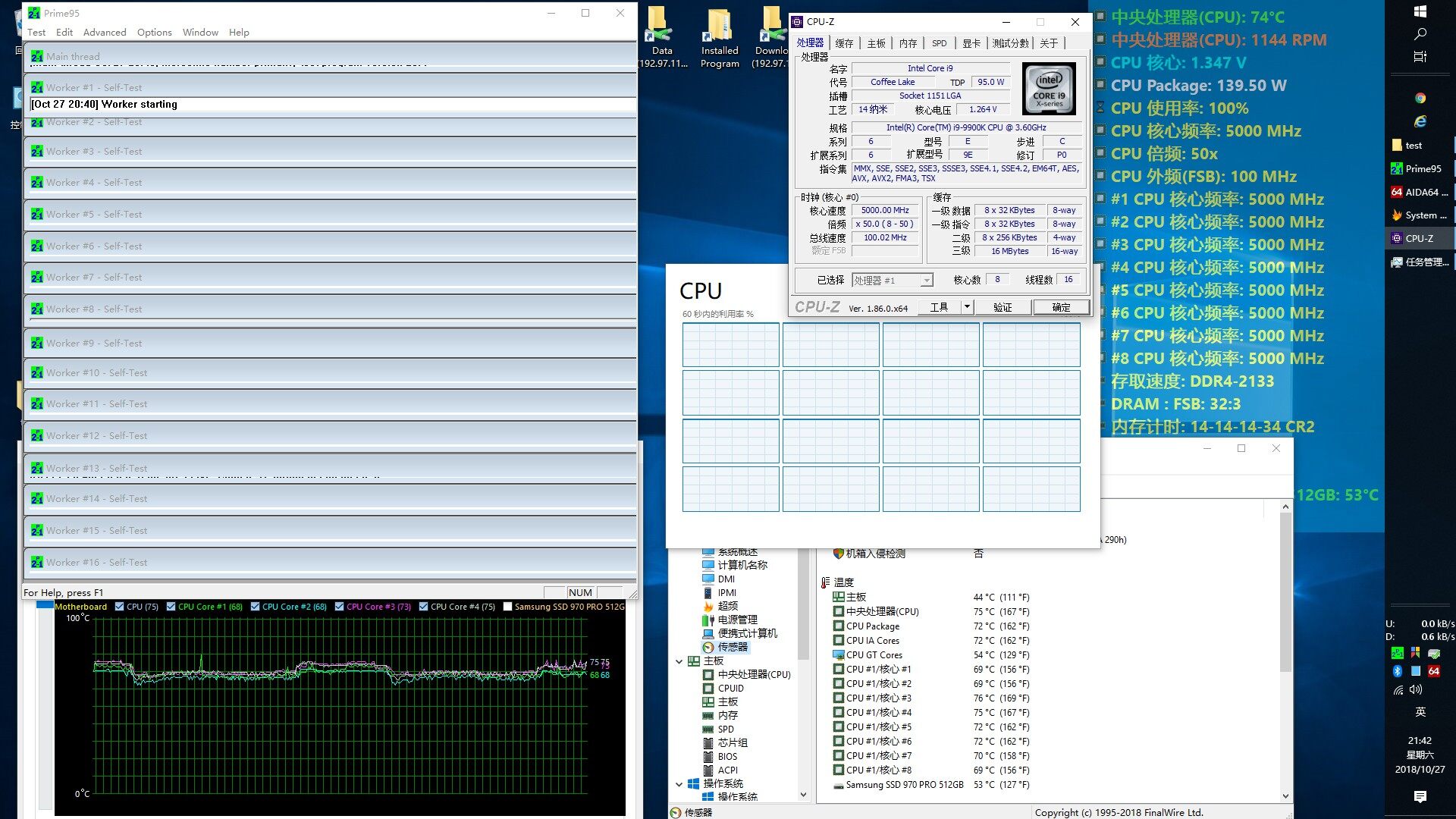Switch to CPU-Z 缓存 tab
This screenshot has height=819, width=1456.
tap(844, 43)
